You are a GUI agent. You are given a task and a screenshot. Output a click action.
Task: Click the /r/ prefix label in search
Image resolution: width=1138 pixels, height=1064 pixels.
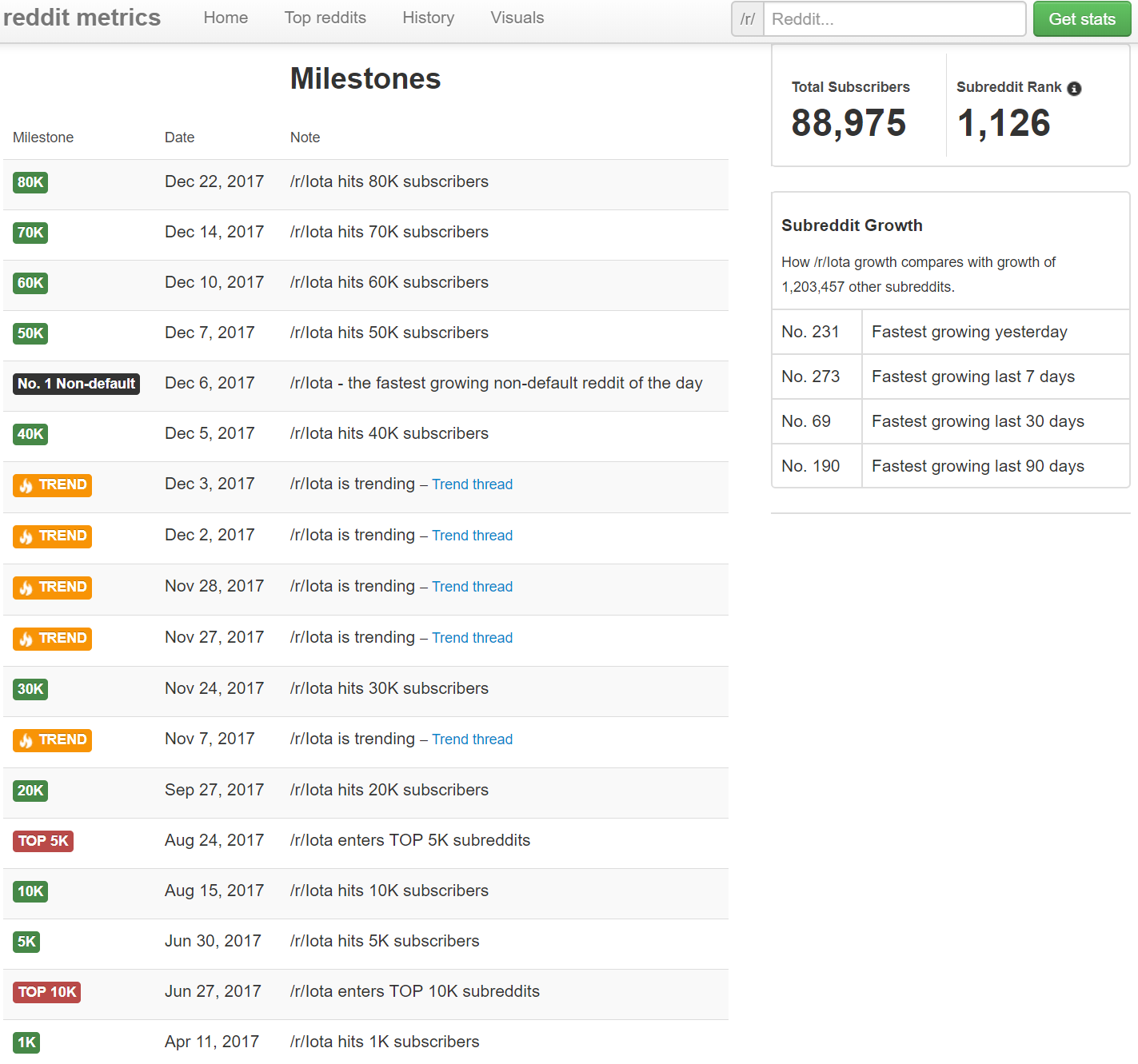click(748, 19)
